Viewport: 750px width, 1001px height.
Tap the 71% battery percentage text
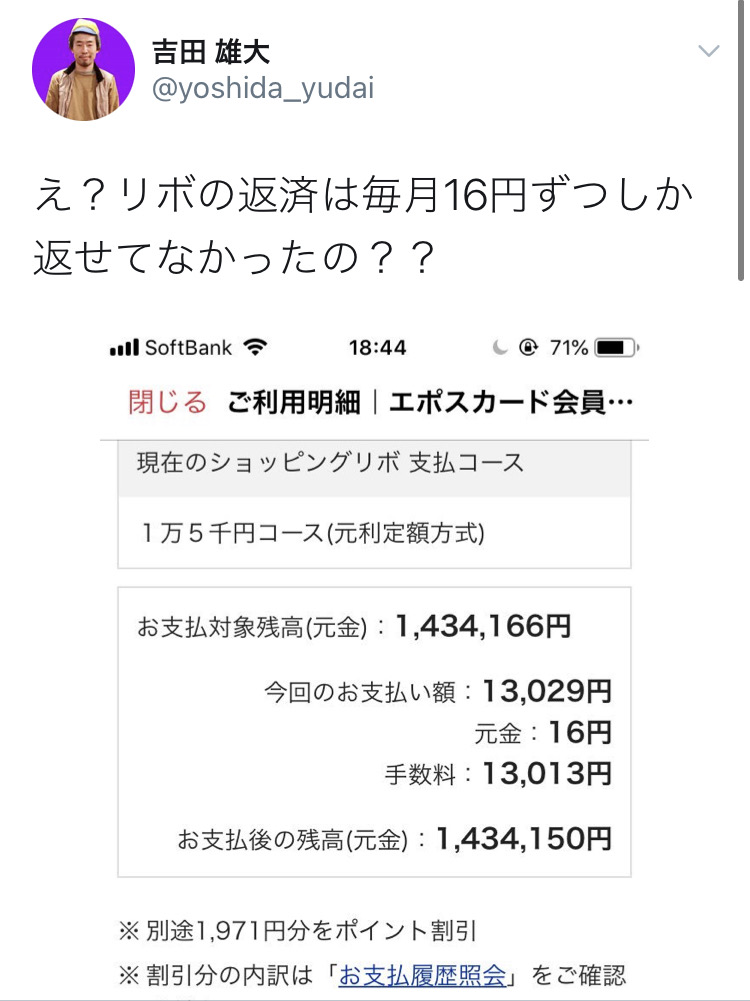(569, 348)
